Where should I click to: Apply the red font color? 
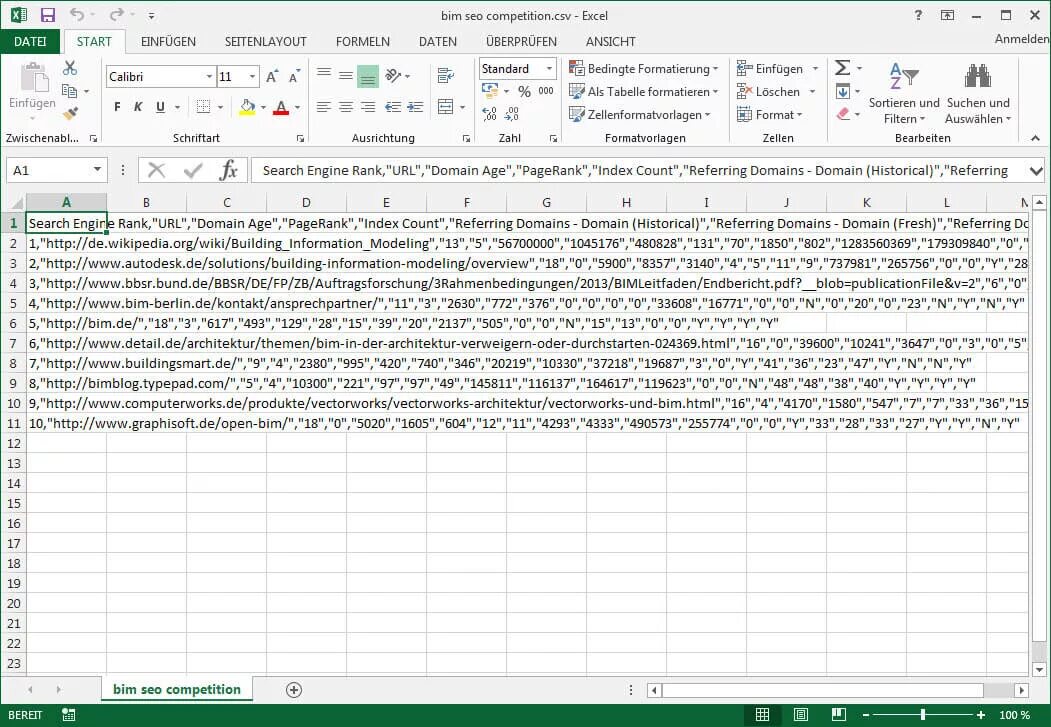282,107
